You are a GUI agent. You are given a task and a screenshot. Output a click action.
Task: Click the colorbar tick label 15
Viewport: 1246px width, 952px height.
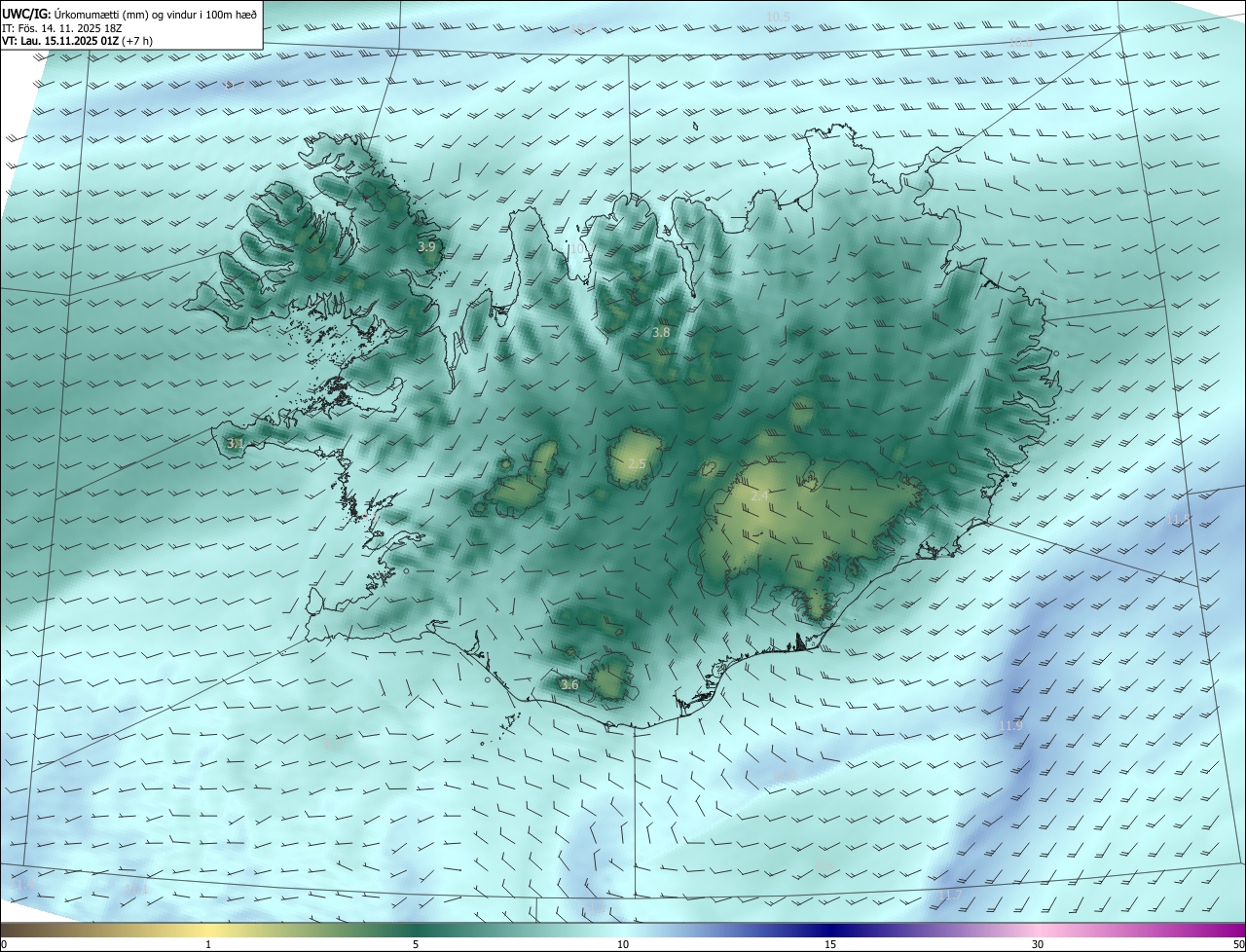click(830, 945)
